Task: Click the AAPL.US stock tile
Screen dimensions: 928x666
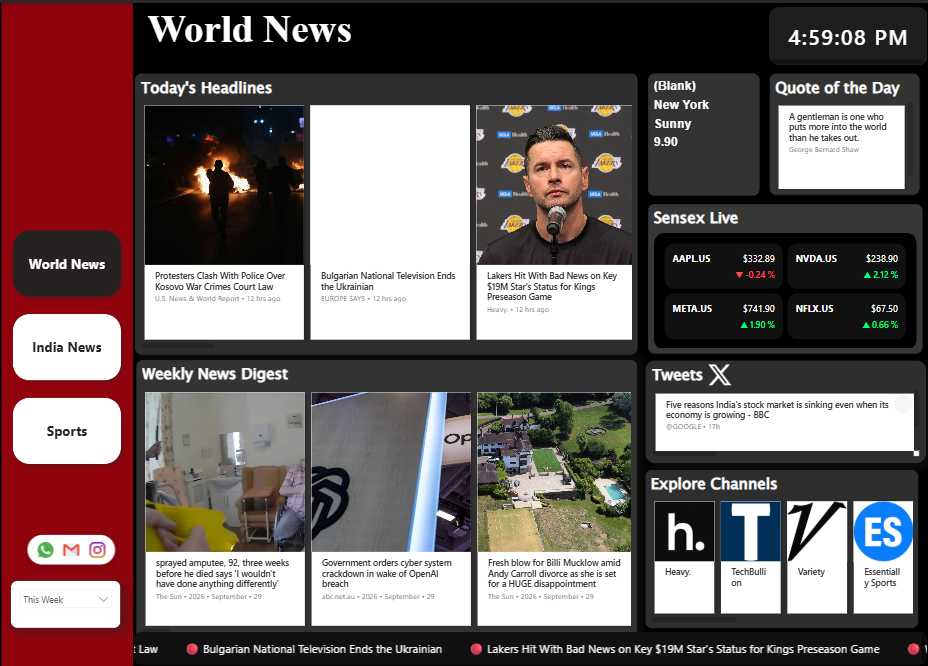Action: pyautogui.click(x=723, y=266)
